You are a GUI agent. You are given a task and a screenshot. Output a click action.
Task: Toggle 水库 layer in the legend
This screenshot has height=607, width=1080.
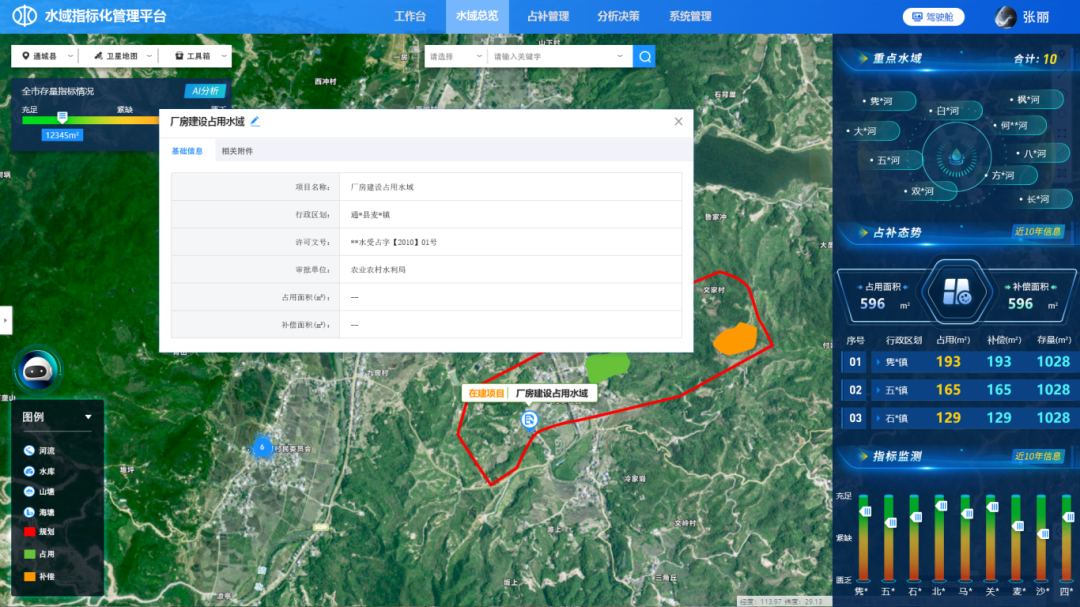click(30, 471)
